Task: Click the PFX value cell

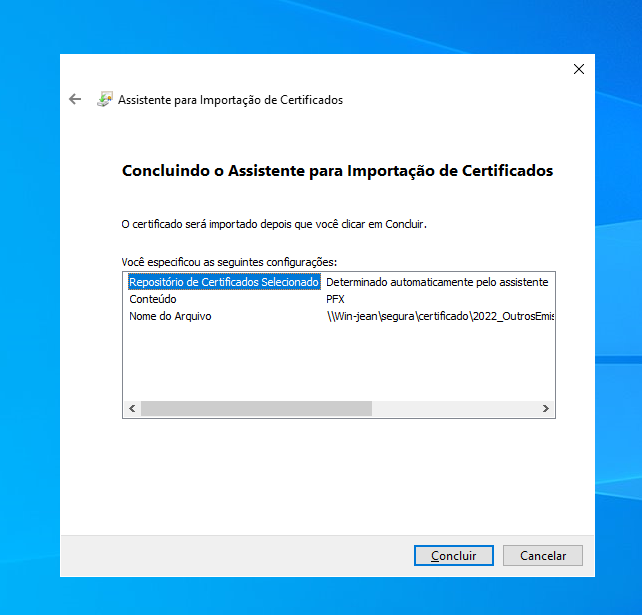Action: tap(335, 299)
